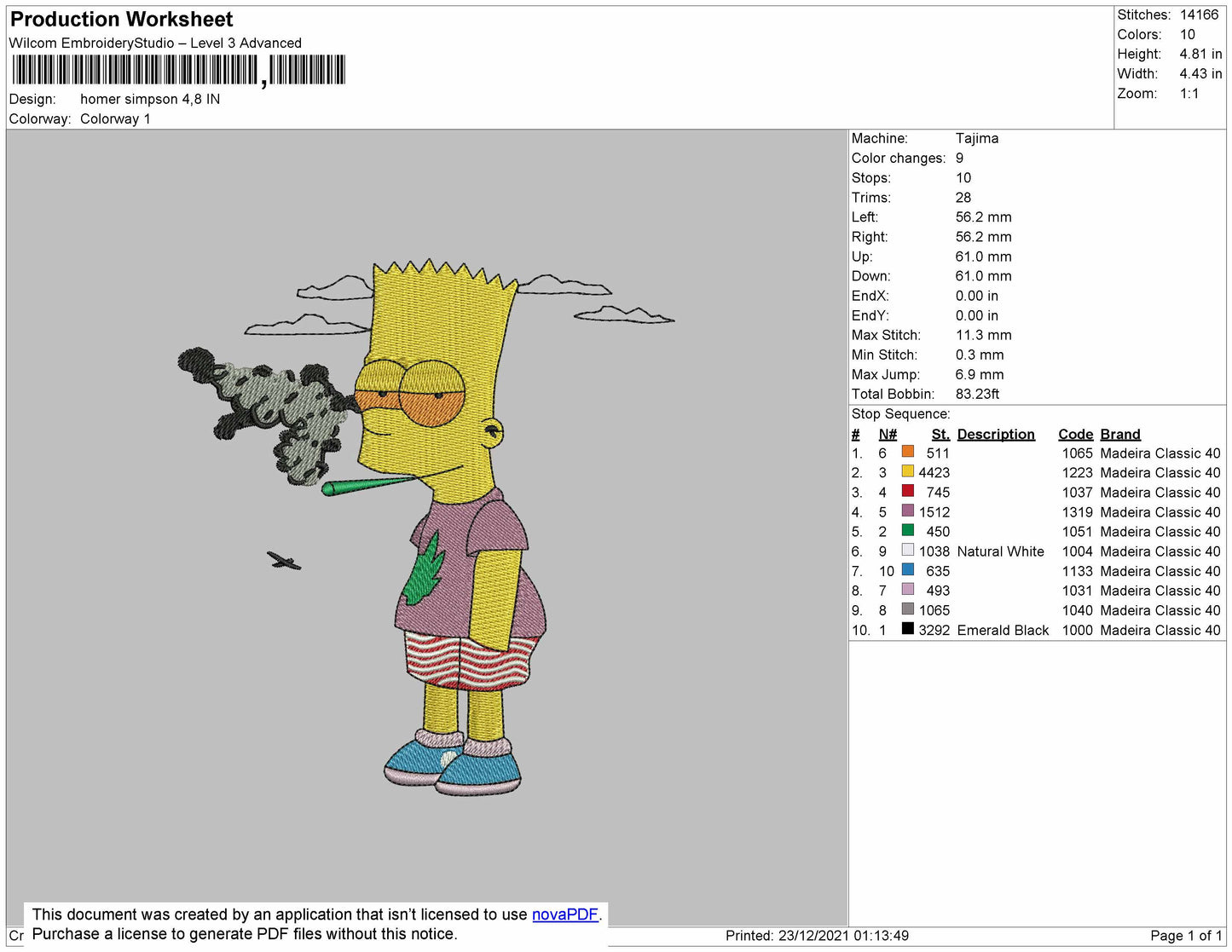
Task: Click the 'Colorway 1' value
Action: (x=115, y=118)
